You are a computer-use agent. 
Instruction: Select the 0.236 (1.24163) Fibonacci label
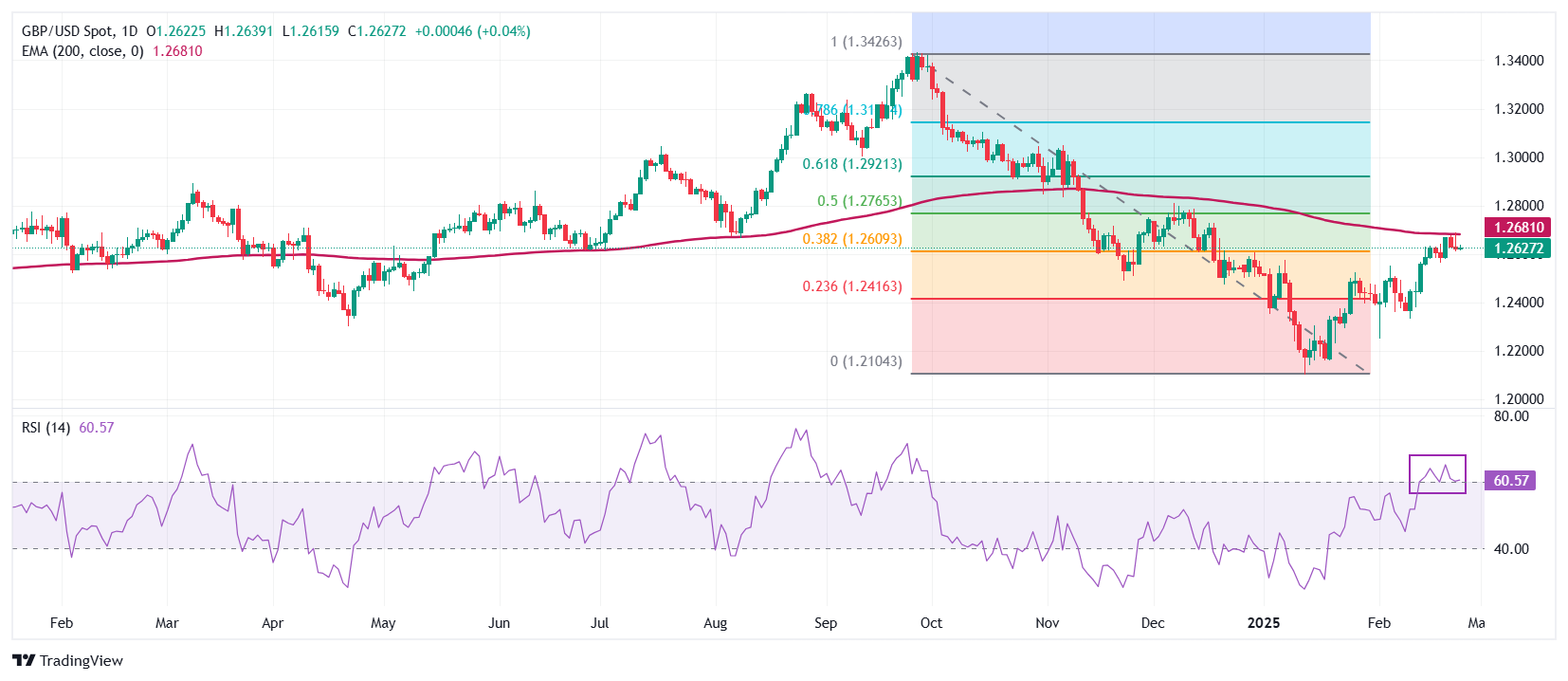pyautogui.click(x=852, y=286)
